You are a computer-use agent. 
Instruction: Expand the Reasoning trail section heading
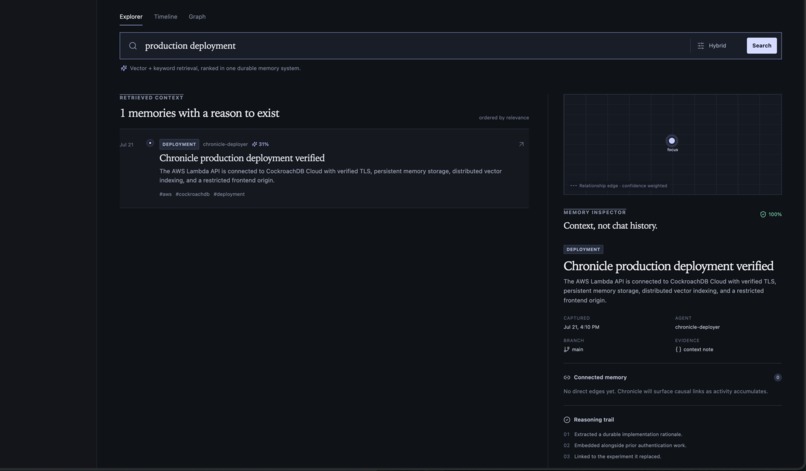(x=594, y=420)
